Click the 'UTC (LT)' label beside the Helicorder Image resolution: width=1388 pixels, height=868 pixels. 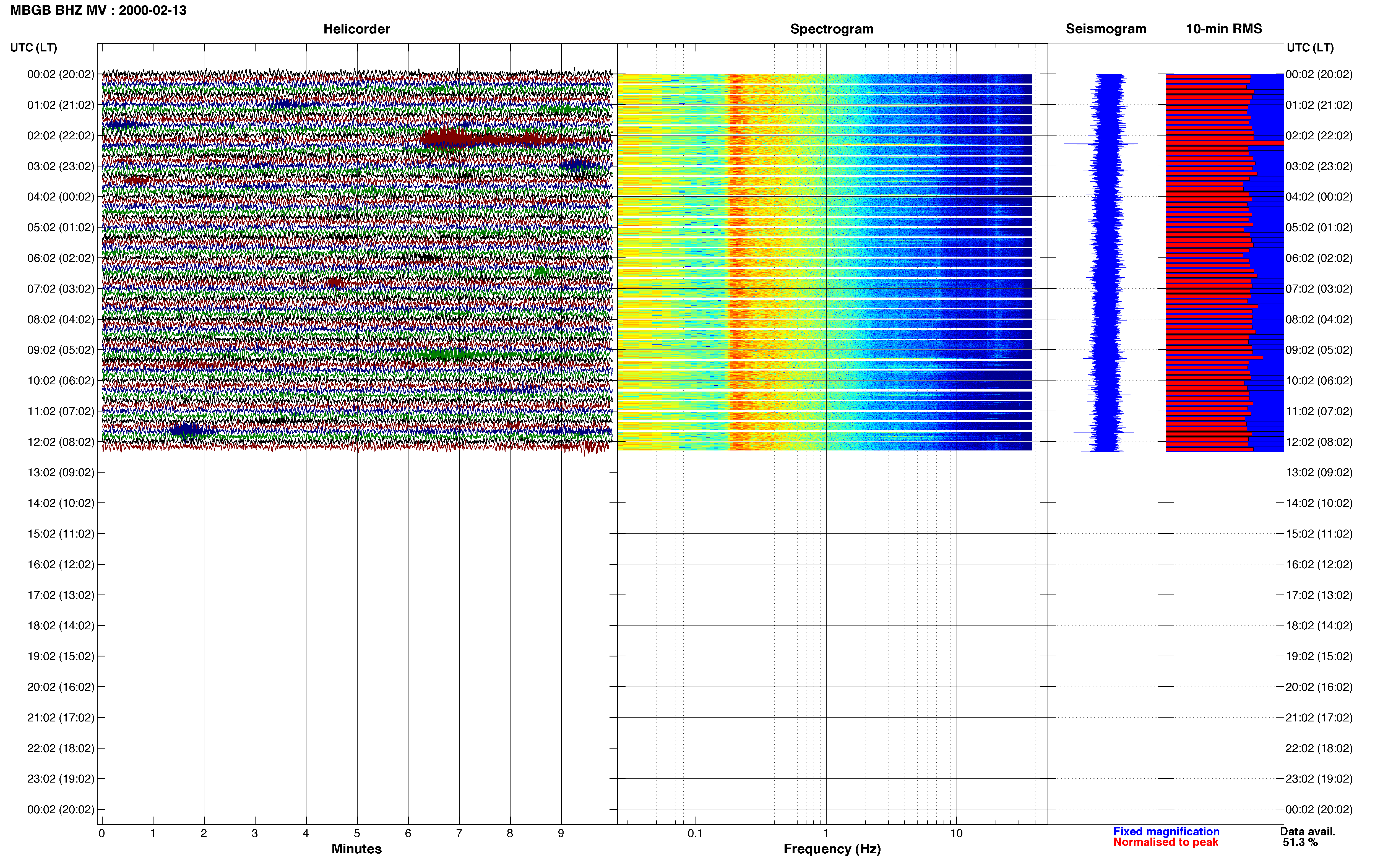click(x=33, y=48)
